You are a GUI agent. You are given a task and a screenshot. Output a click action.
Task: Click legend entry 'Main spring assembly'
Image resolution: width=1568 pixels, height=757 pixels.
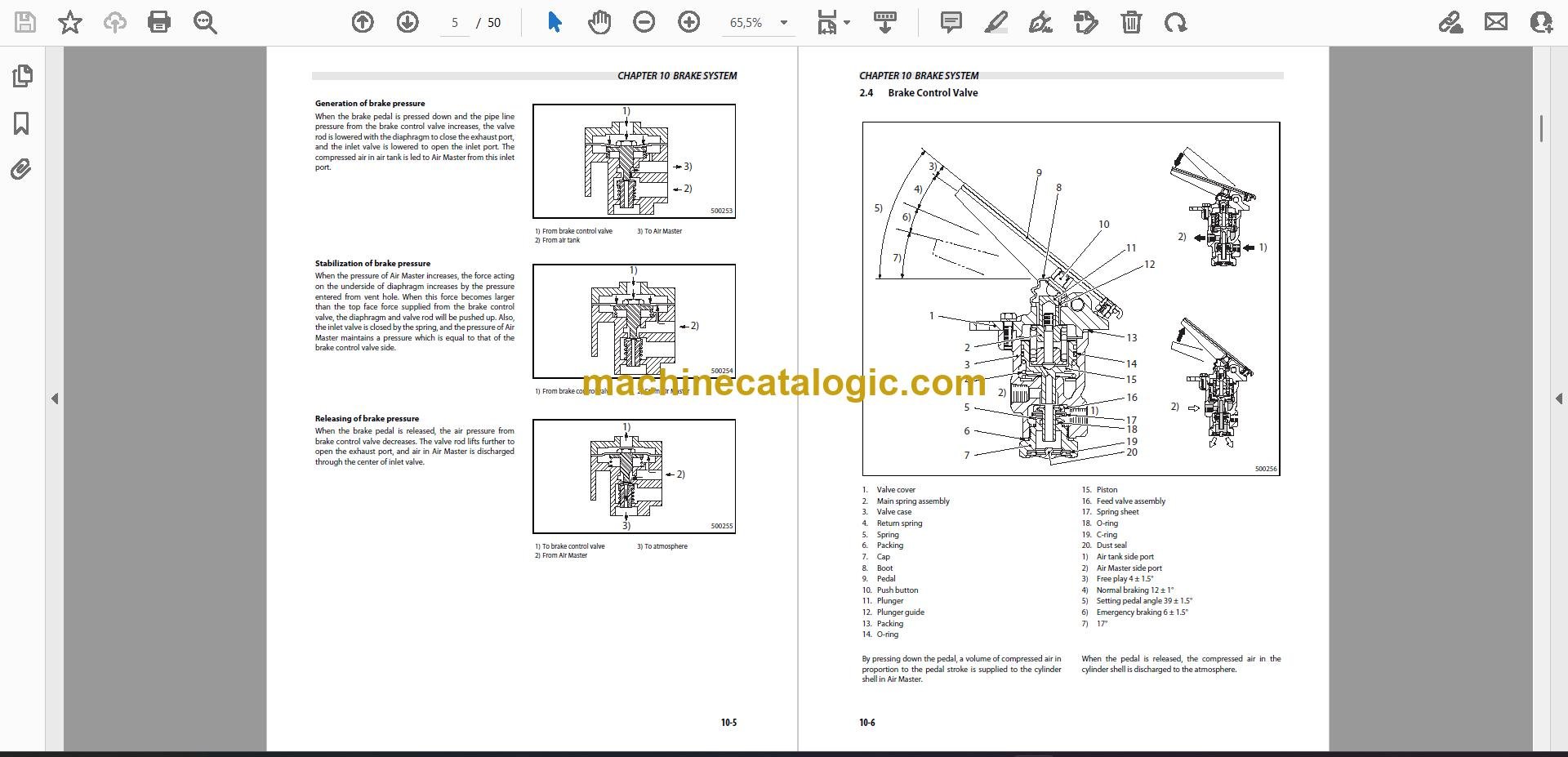click(913, 501)
